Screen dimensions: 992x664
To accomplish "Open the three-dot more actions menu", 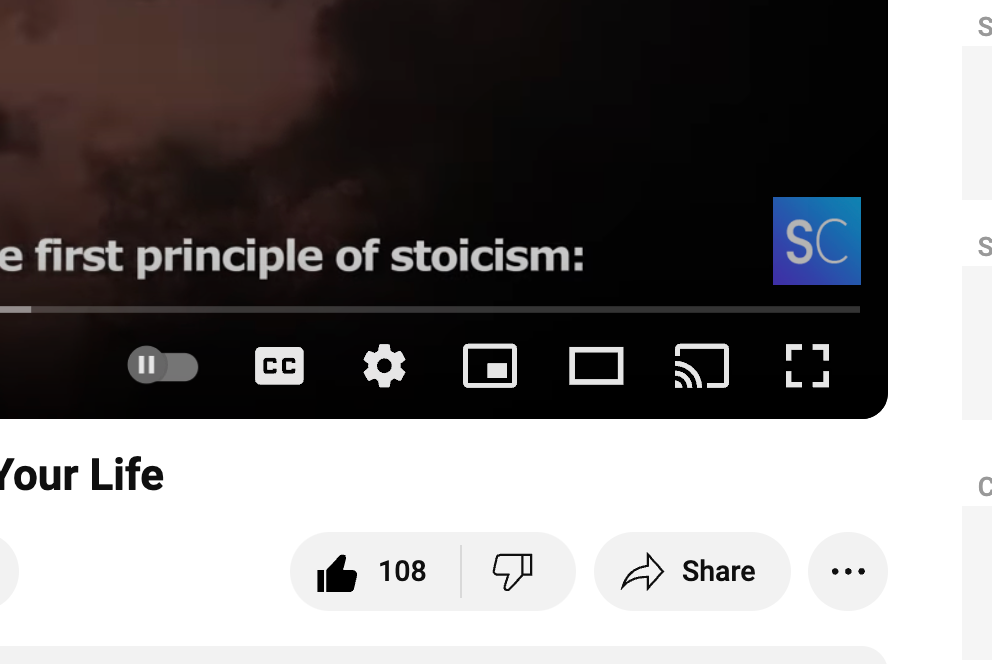I will [x=848, y=572].
